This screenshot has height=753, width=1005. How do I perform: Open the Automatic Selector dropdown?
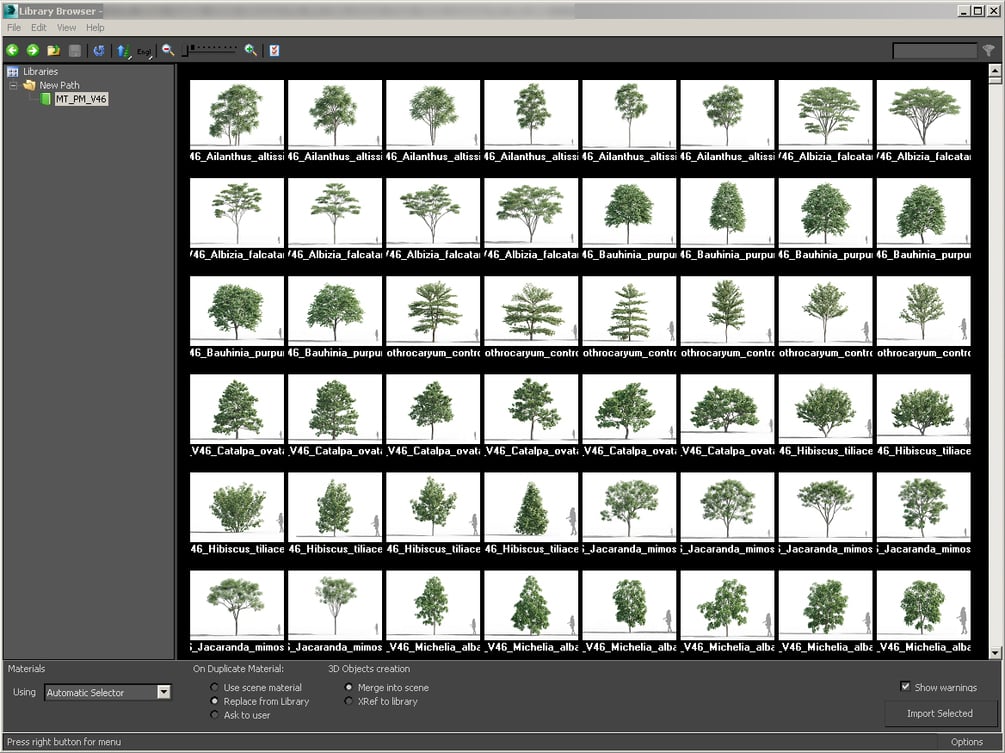click(164, 692)
